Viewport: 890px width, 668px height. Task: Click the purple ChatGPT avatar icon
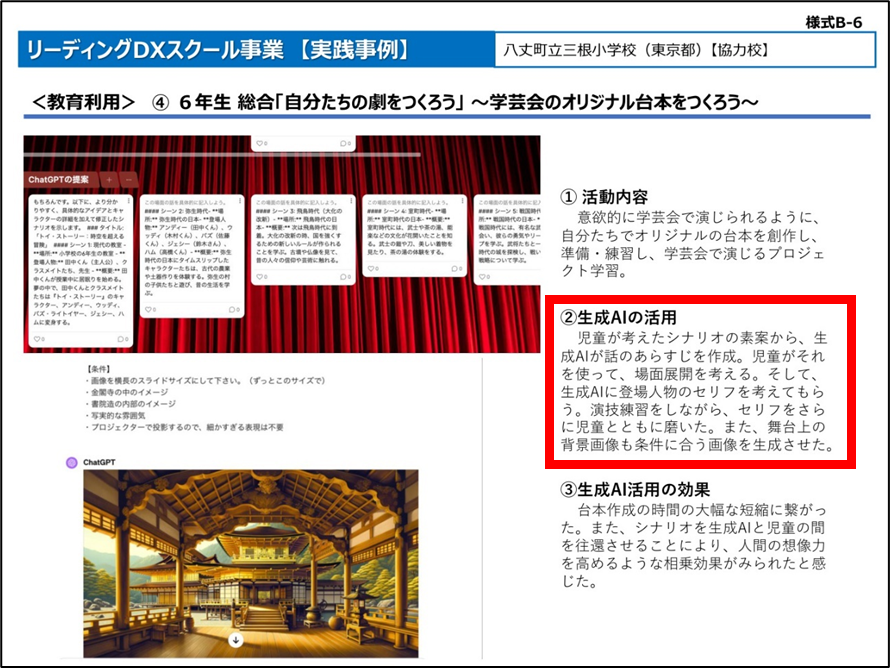point(72,462)
